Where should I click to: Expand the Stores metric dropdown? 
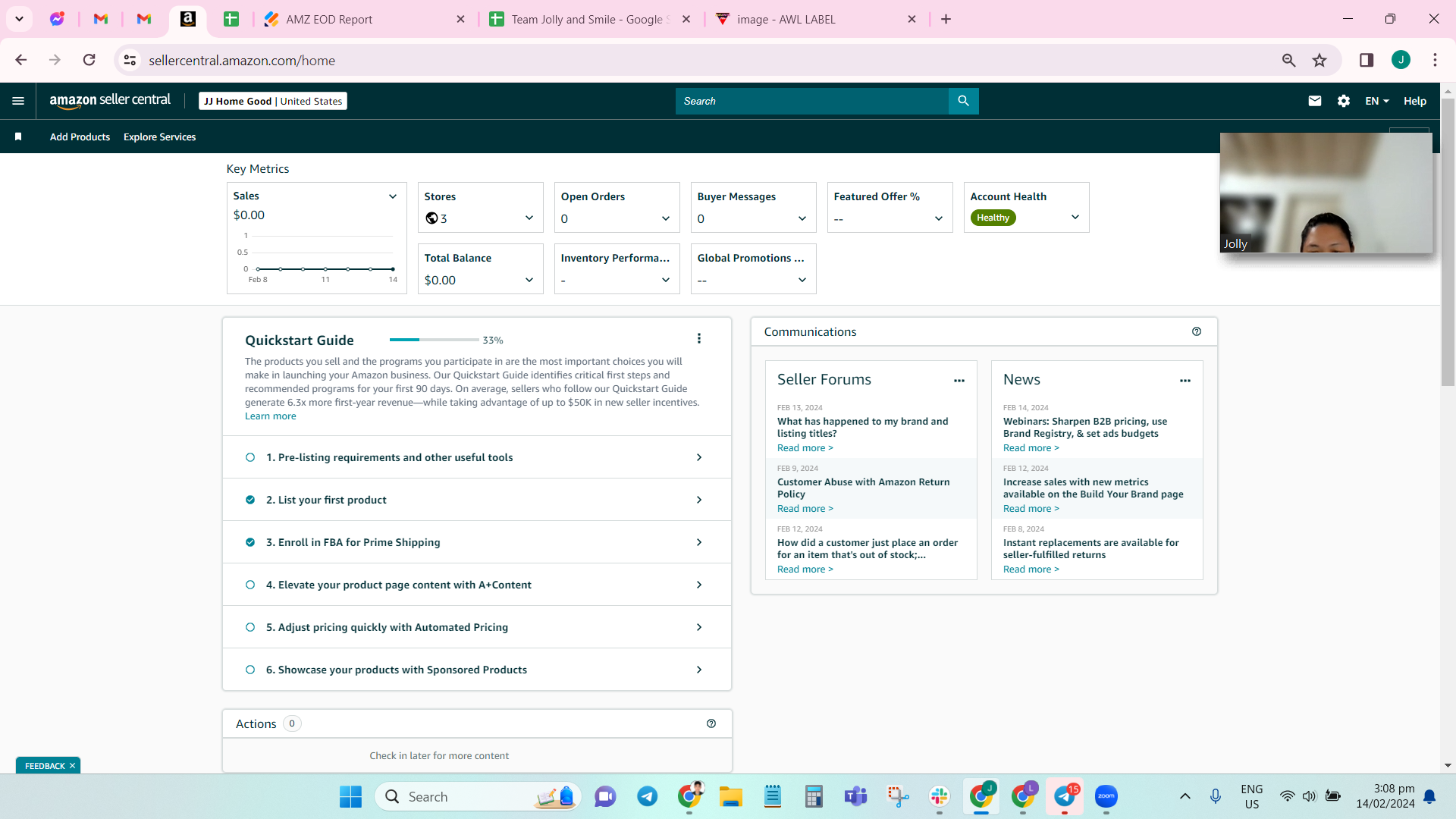(x=529, y=218)
